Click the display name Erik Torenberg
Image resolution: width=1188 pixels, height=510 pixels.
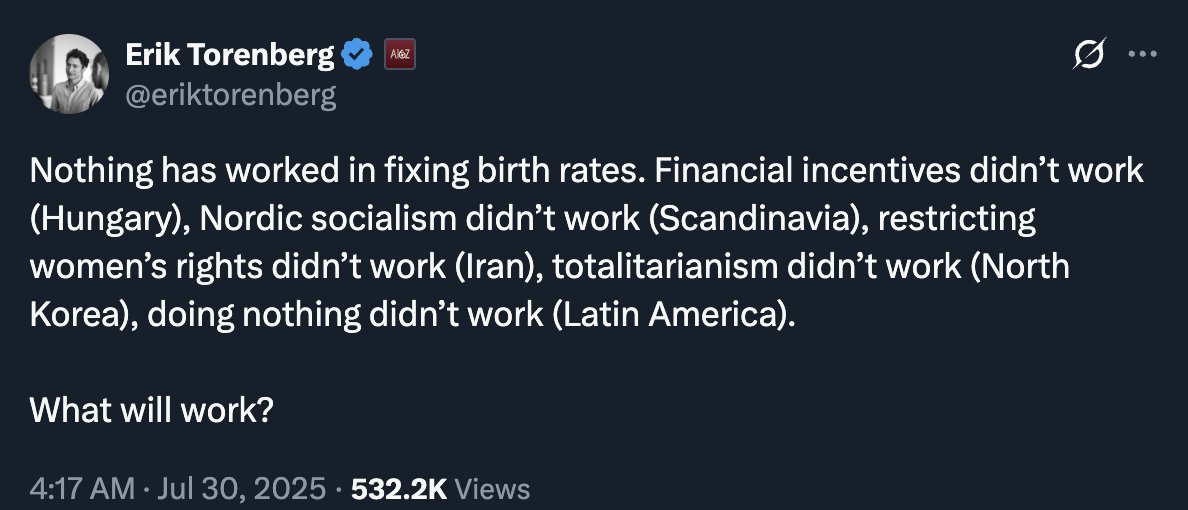pyautogui.click(x=230, y=56)
